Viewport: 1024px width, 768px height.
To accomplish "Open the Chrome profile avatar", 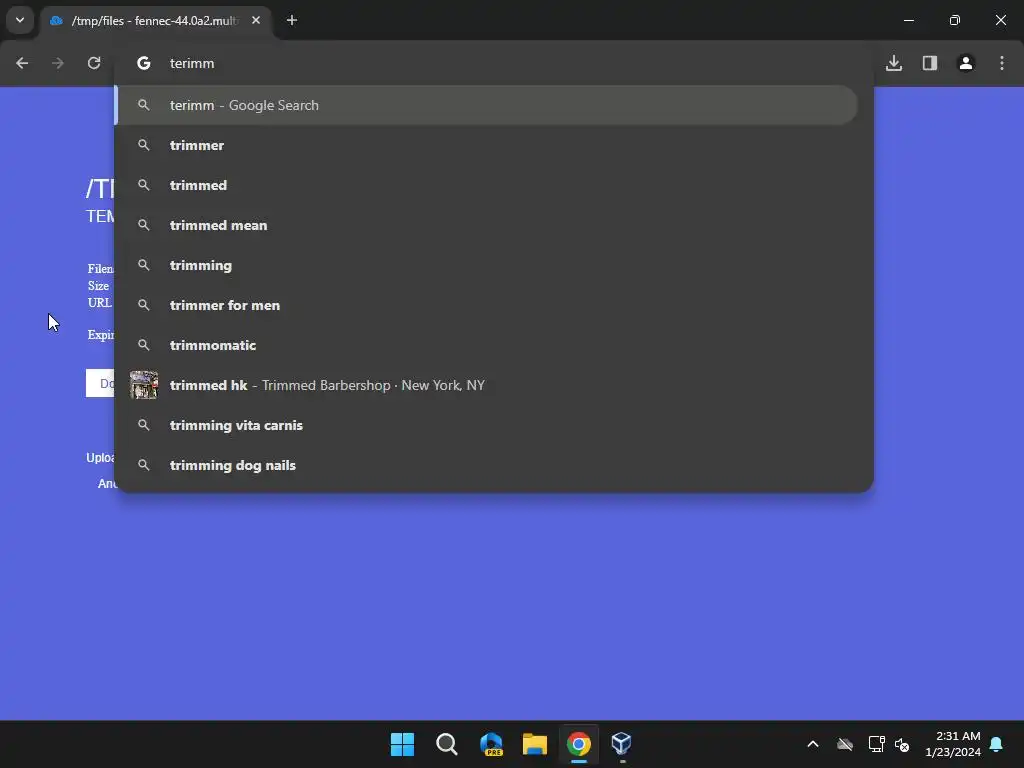I will [966, 63].
